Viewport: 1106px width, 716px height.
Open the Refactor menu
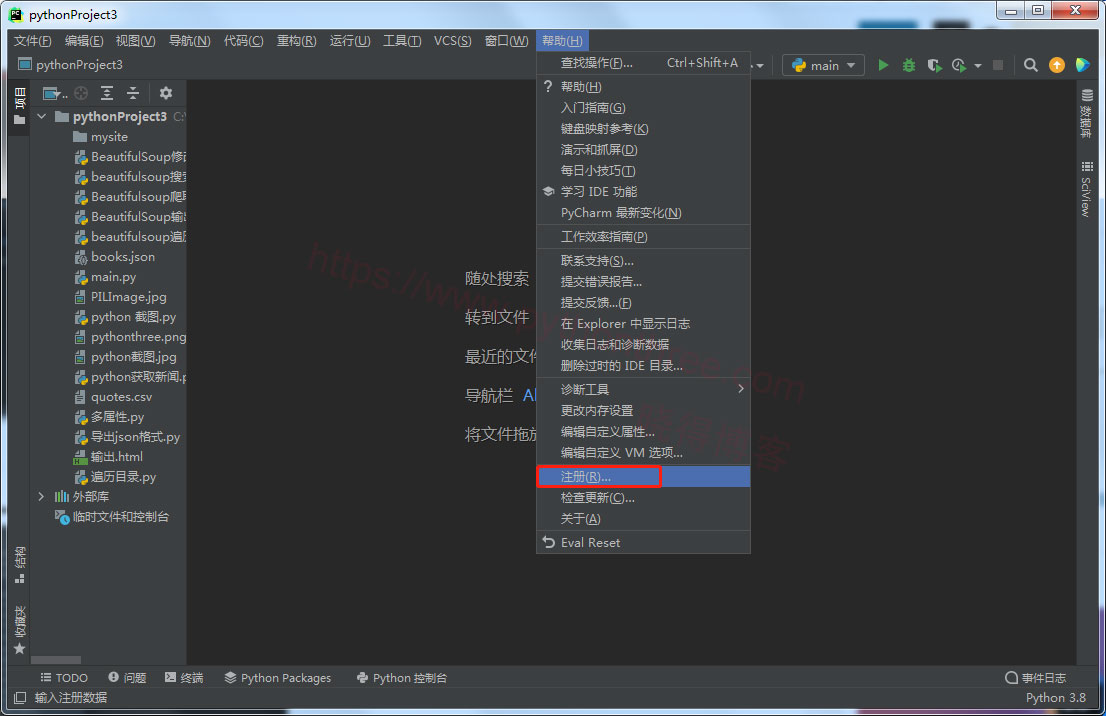[x=296, y=41]
